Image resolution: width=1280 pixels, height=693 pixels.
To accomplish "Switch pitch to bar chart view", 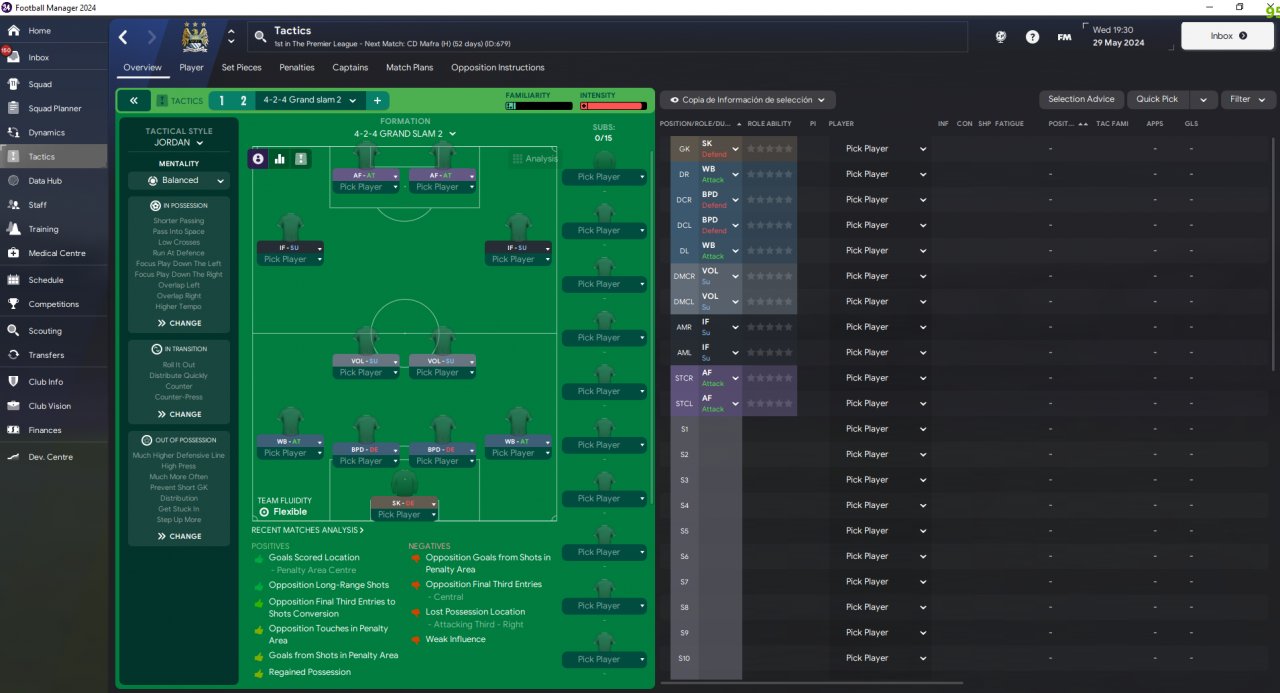I will click(279, 158).
